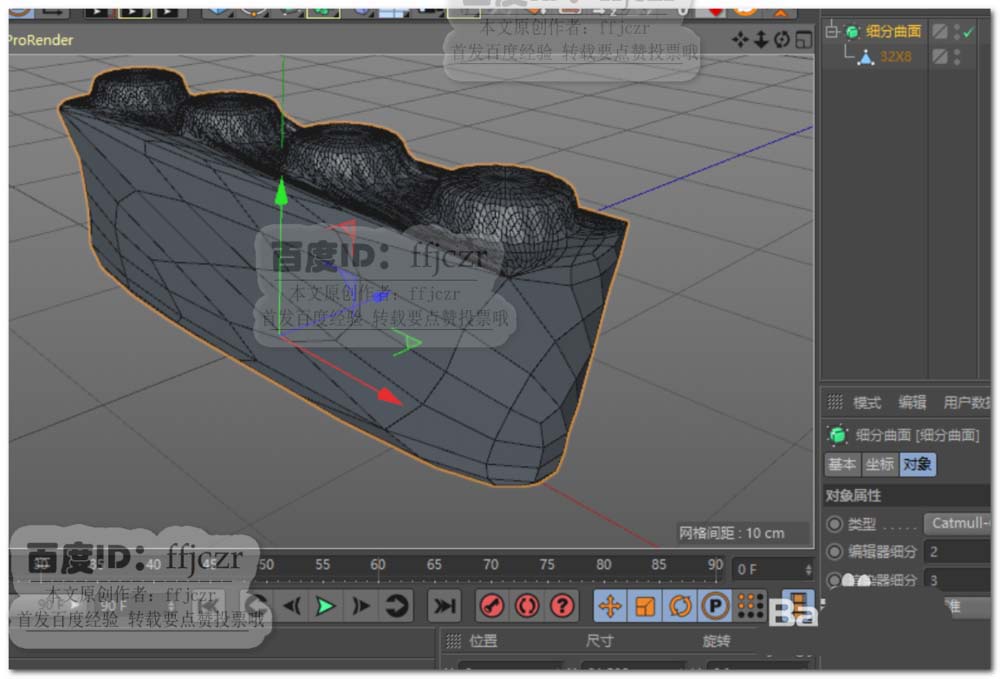Open the 模式 menu in attributes panel
The width and height of the screenshot is (1000, 679).
(x=866, y=403)
